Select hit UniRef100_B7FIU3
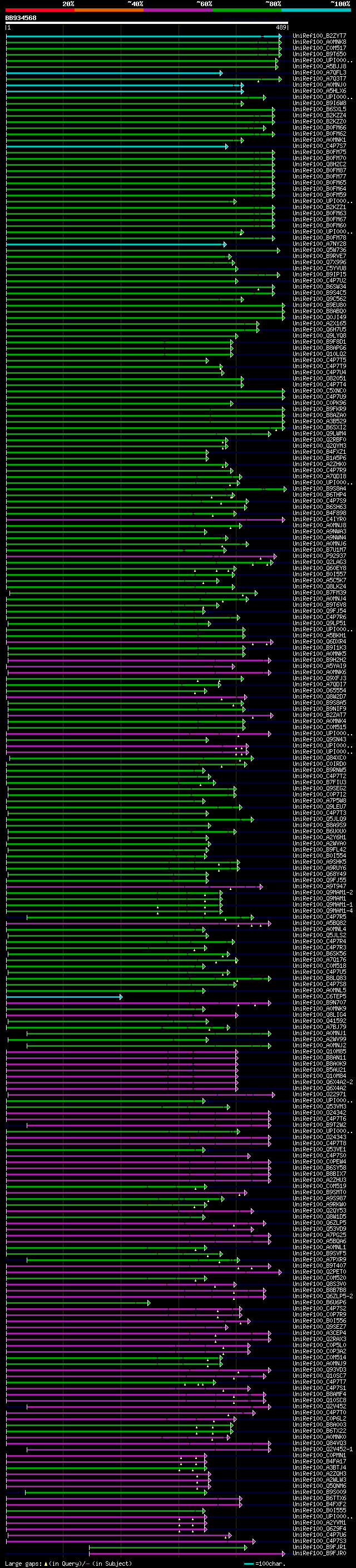 (319, 782)
